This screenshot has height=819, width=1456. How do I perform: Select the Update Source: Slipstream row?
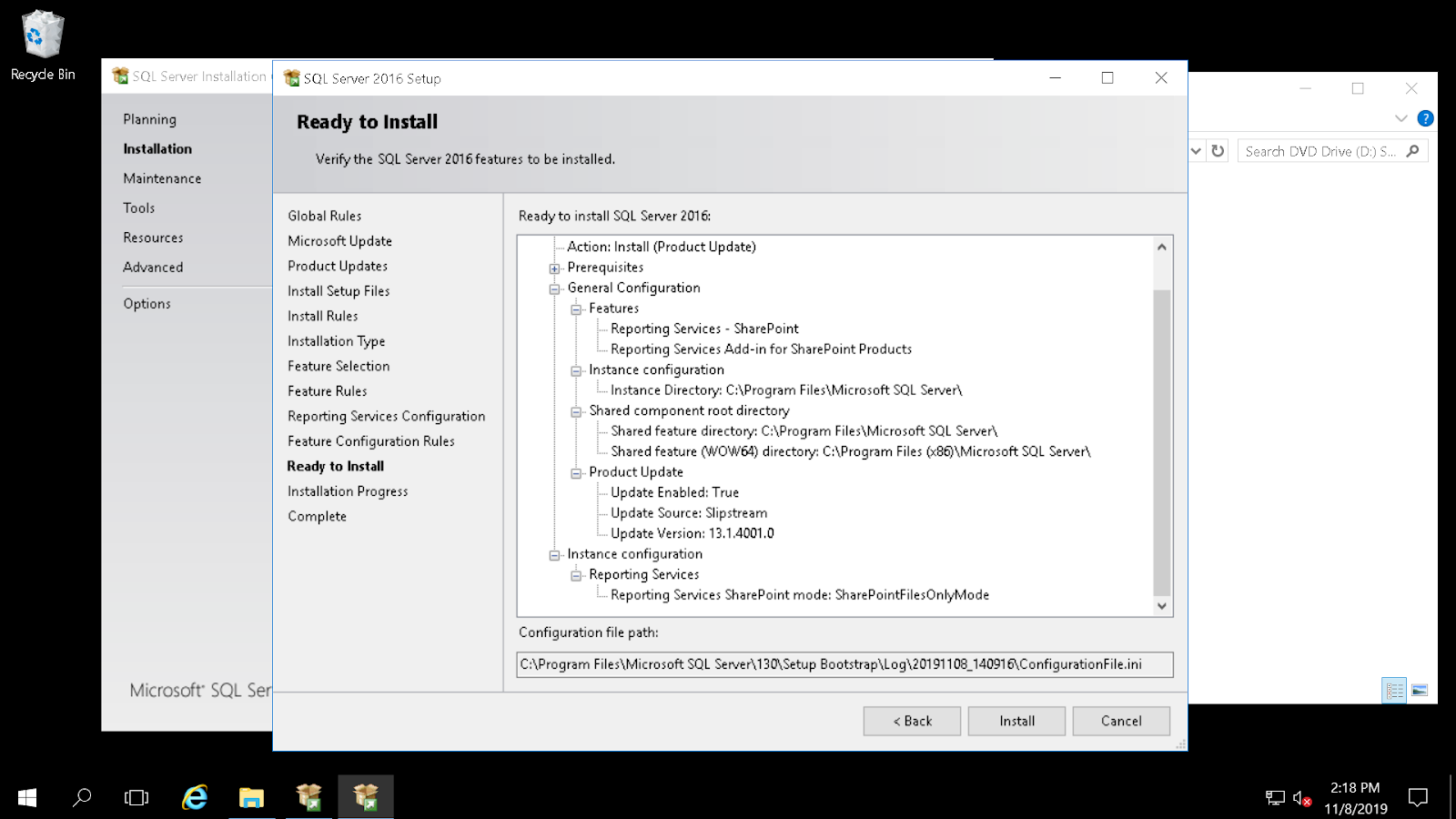[689, 513]
